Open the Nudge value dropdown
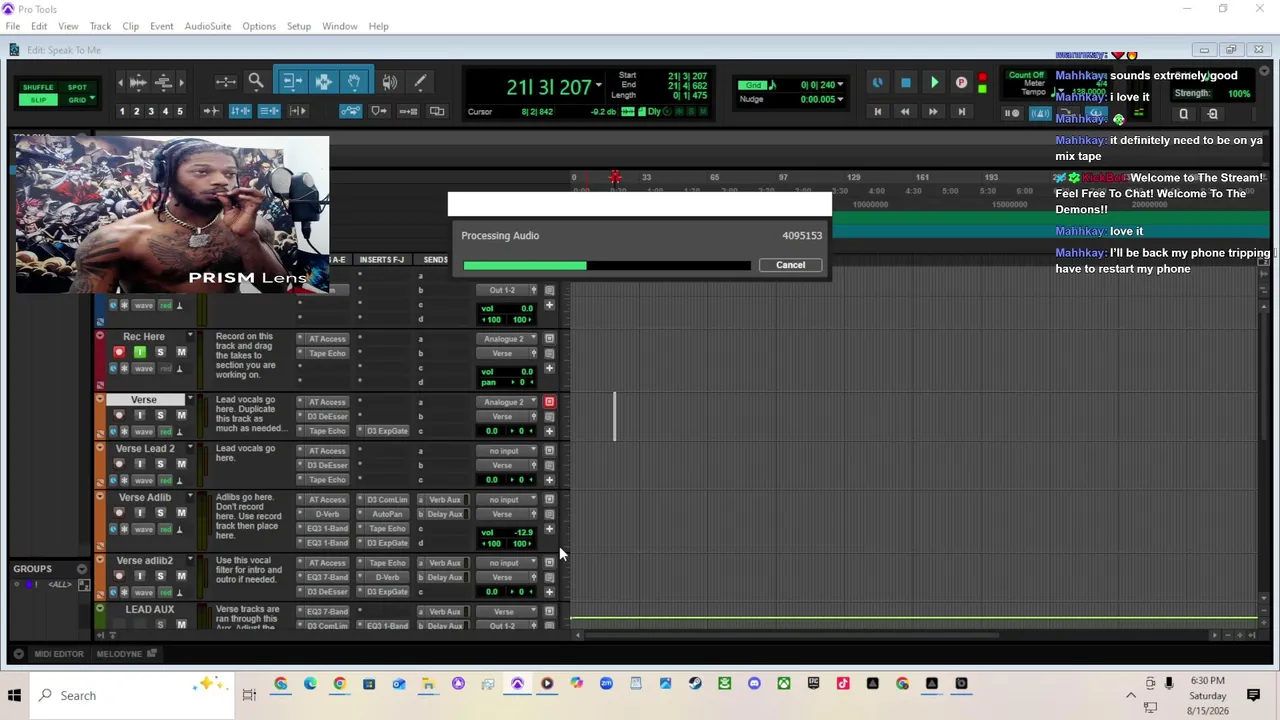Image resolution: width=1280 pixels, height=720 pixels. [x=840, y=99]
